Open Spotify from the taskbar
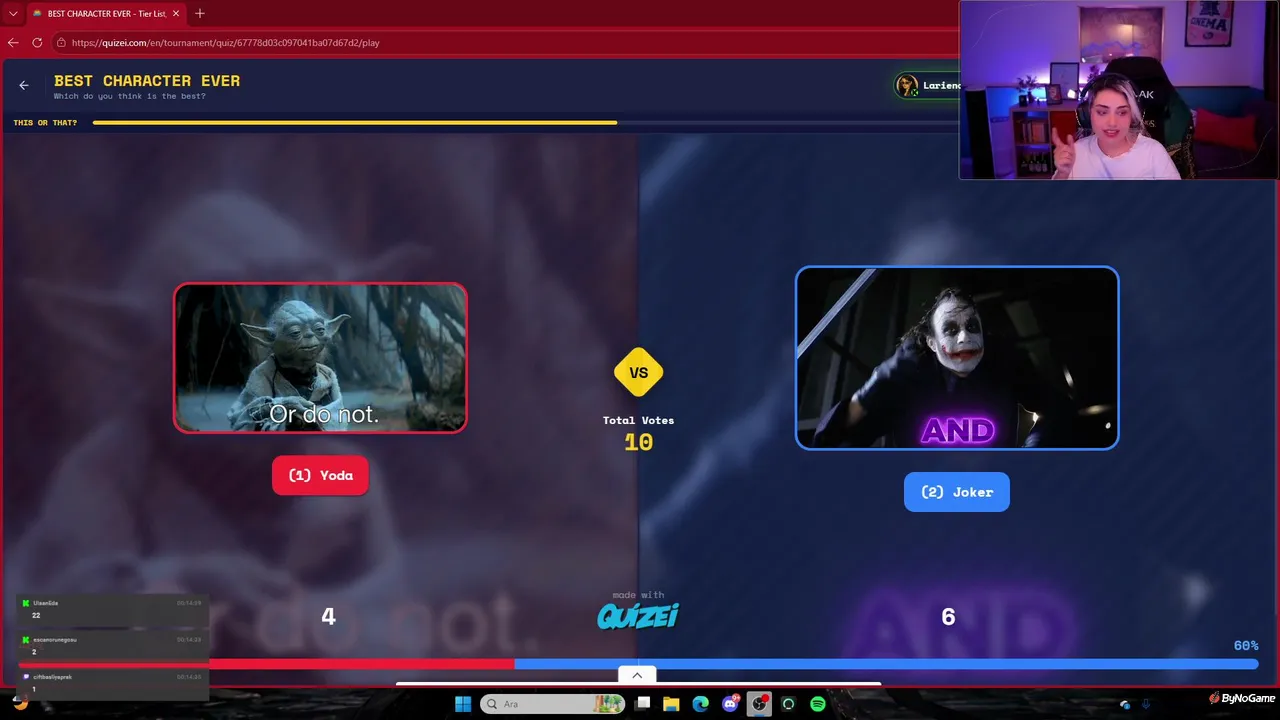 (817, 704)
